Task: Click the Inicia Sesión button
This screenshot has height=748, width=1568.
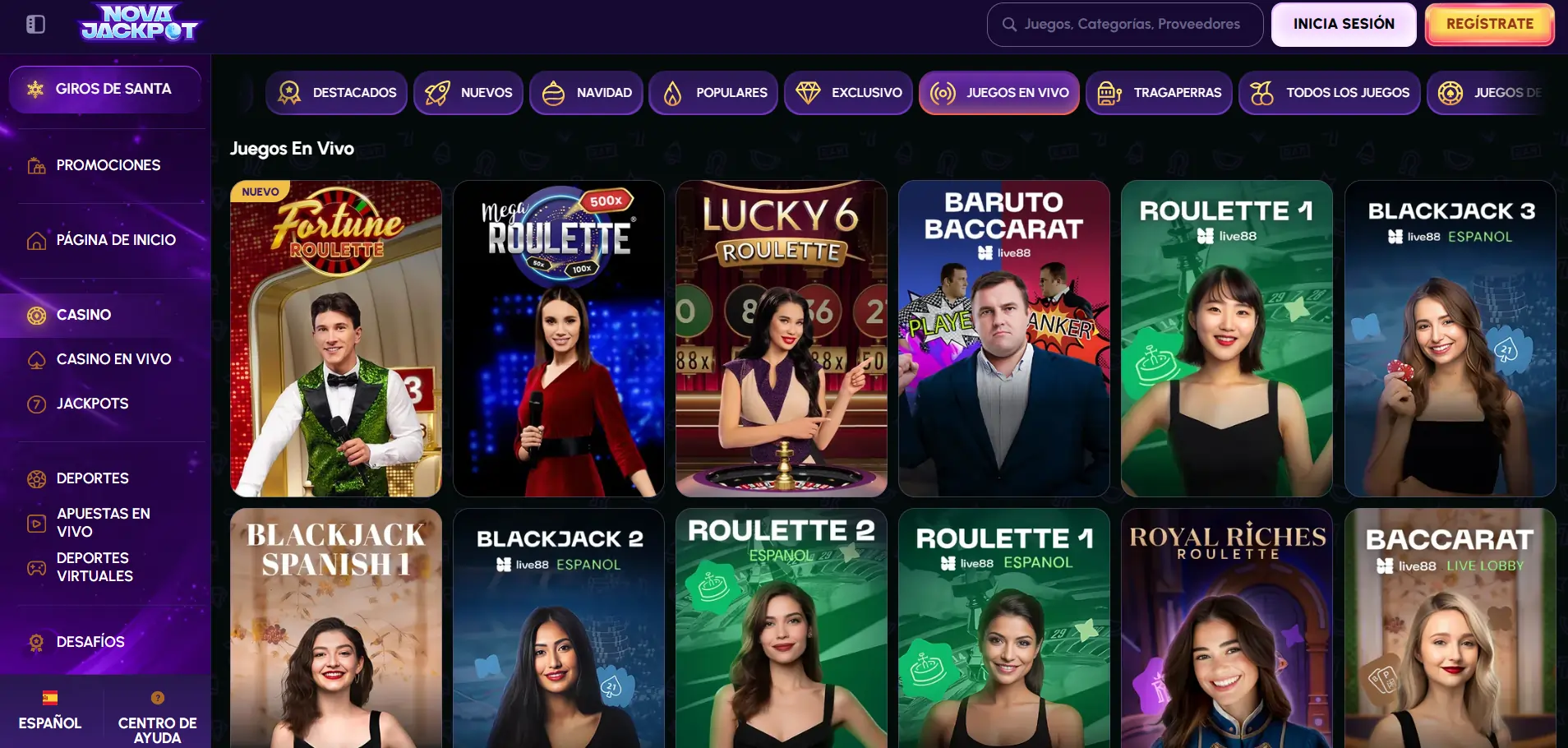Action: (x=1344, y=24)
